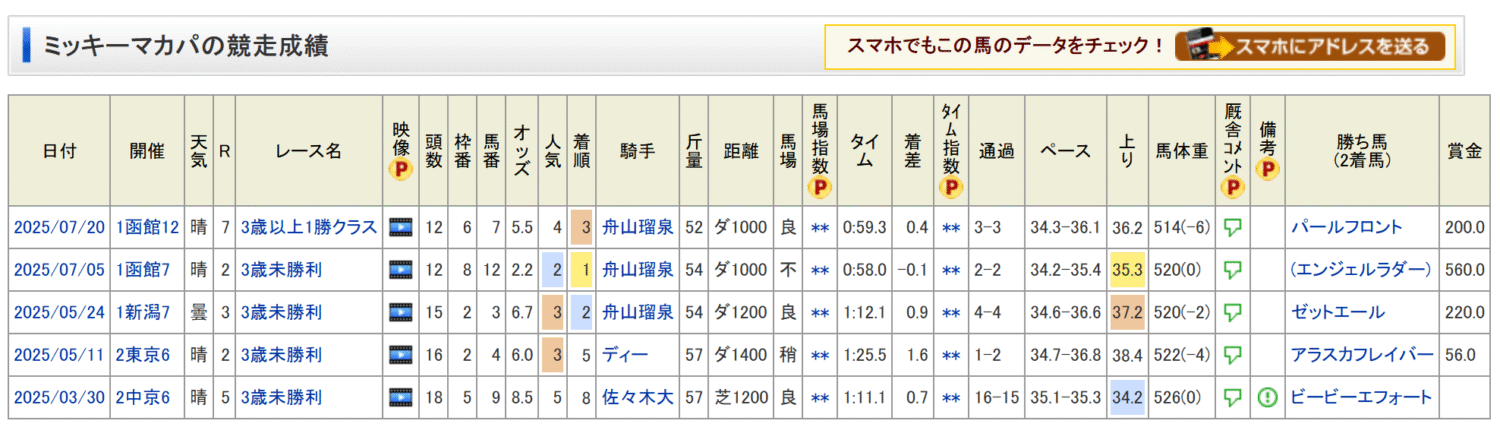Open the 3歳以上1勝クラス race link
This screenshot has width=1500, height=427.
pos(309,227)
